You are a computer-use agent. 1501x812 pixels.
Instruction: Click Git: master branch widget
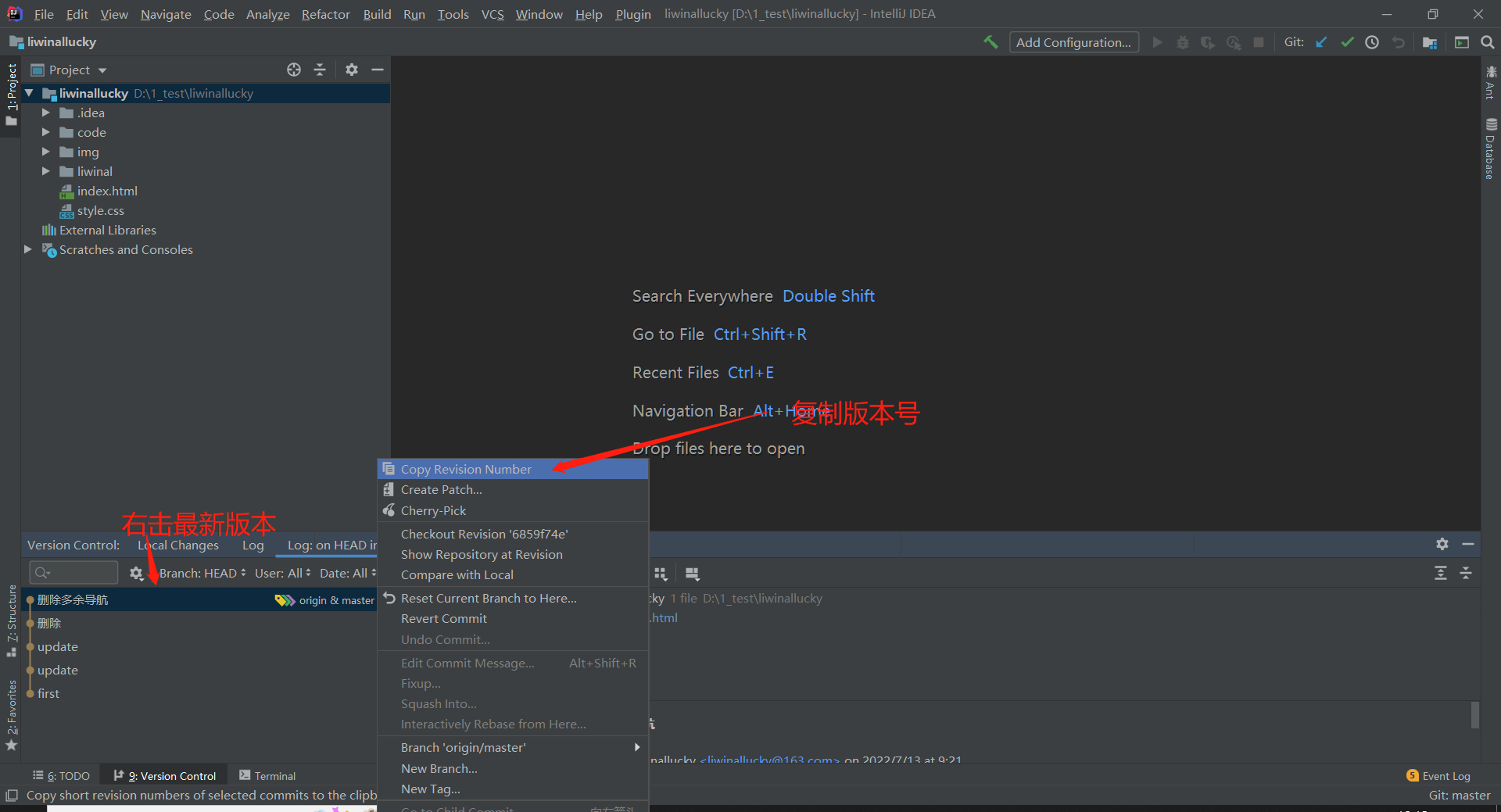tap(1459, 796)
